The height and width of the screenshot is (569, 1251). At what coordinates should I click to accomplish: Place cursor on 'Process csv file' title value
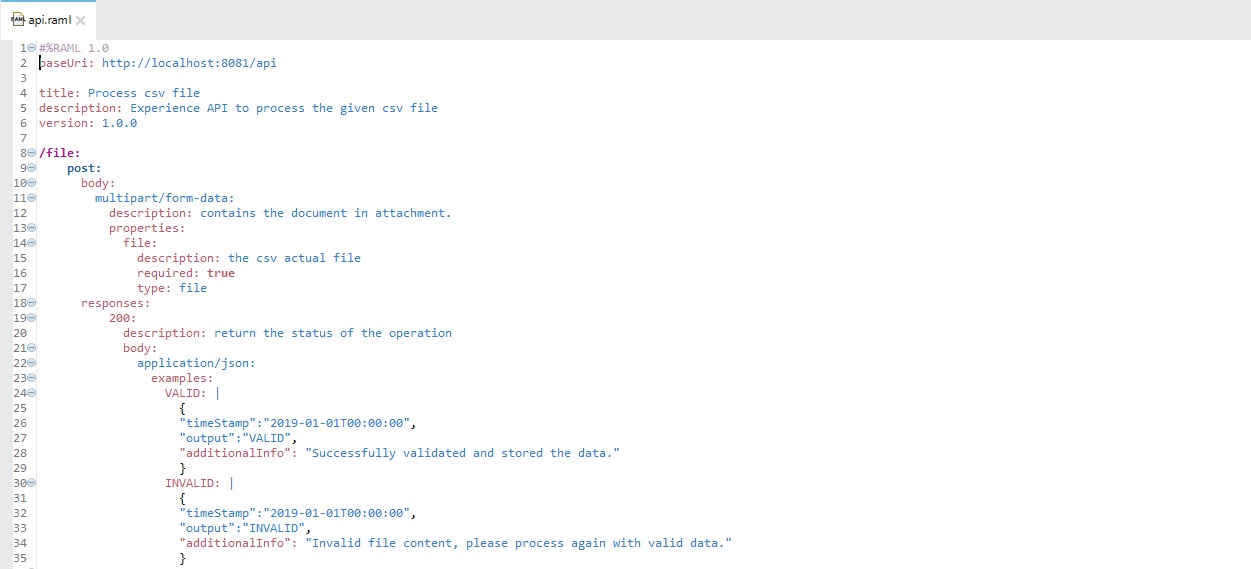[144, 93]
